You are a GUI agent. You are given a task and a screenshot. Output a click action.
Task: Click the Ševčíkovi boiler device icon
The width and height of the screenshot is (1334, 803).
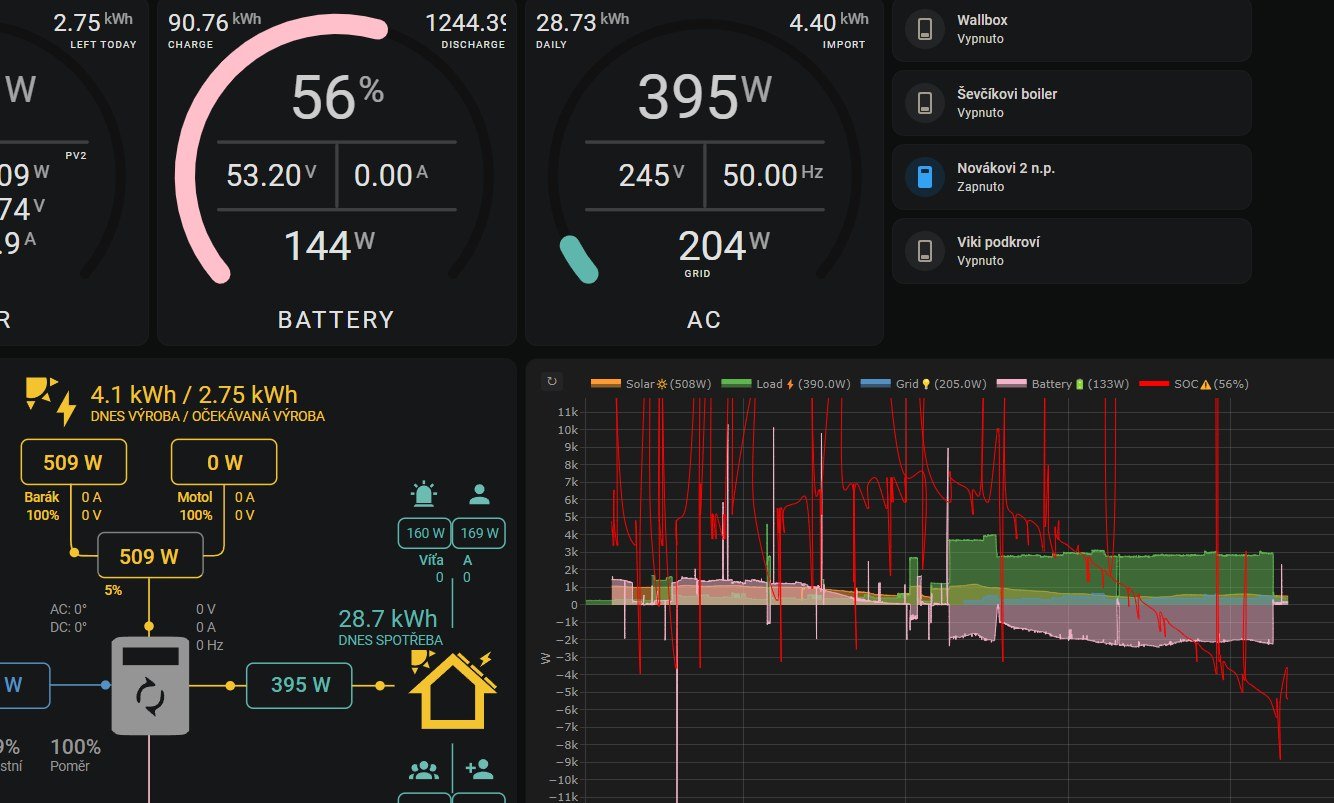pyautogui.click(x=925, y=103)
